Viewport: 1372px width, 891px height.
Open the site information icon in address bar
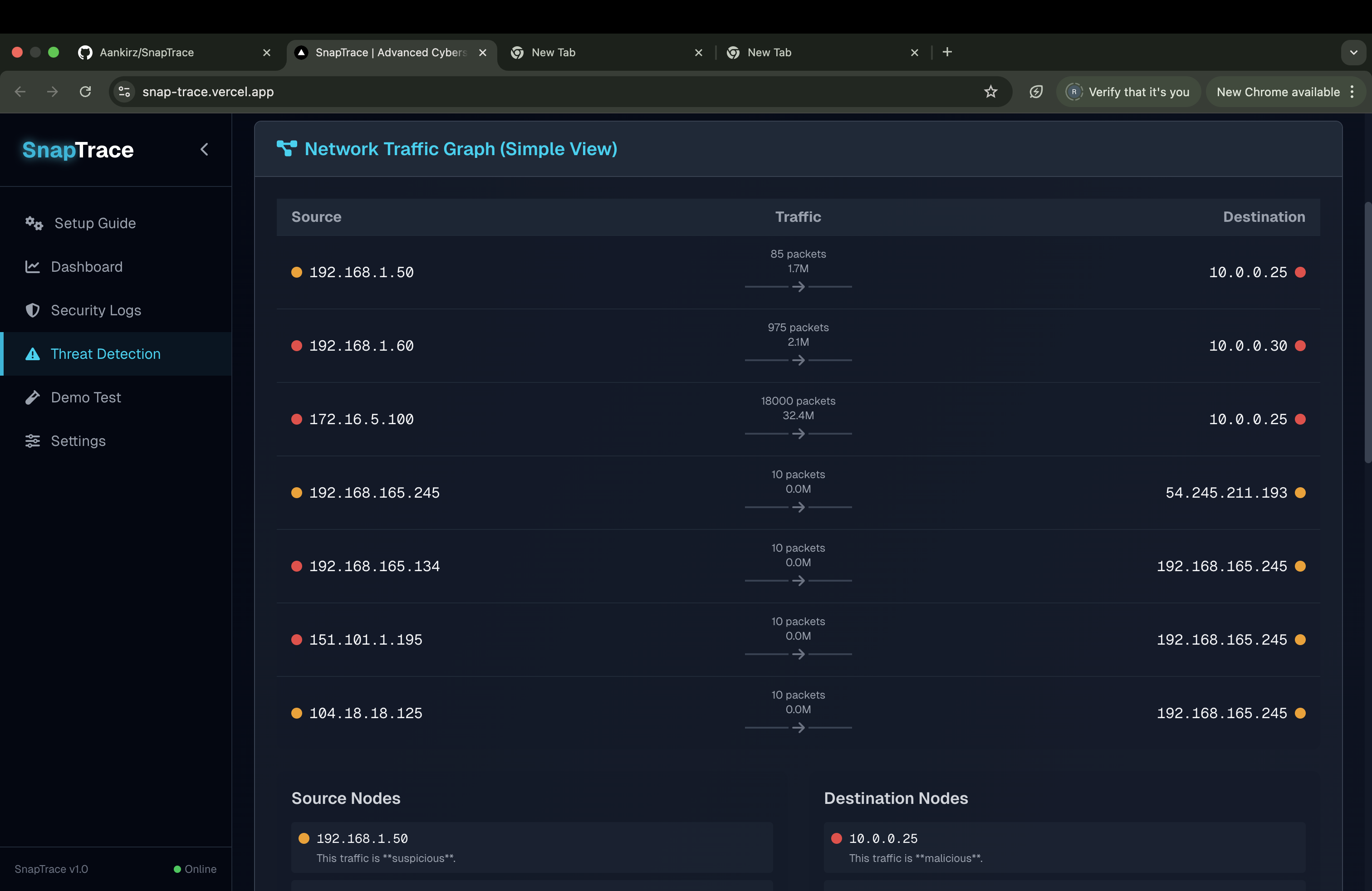124,92
